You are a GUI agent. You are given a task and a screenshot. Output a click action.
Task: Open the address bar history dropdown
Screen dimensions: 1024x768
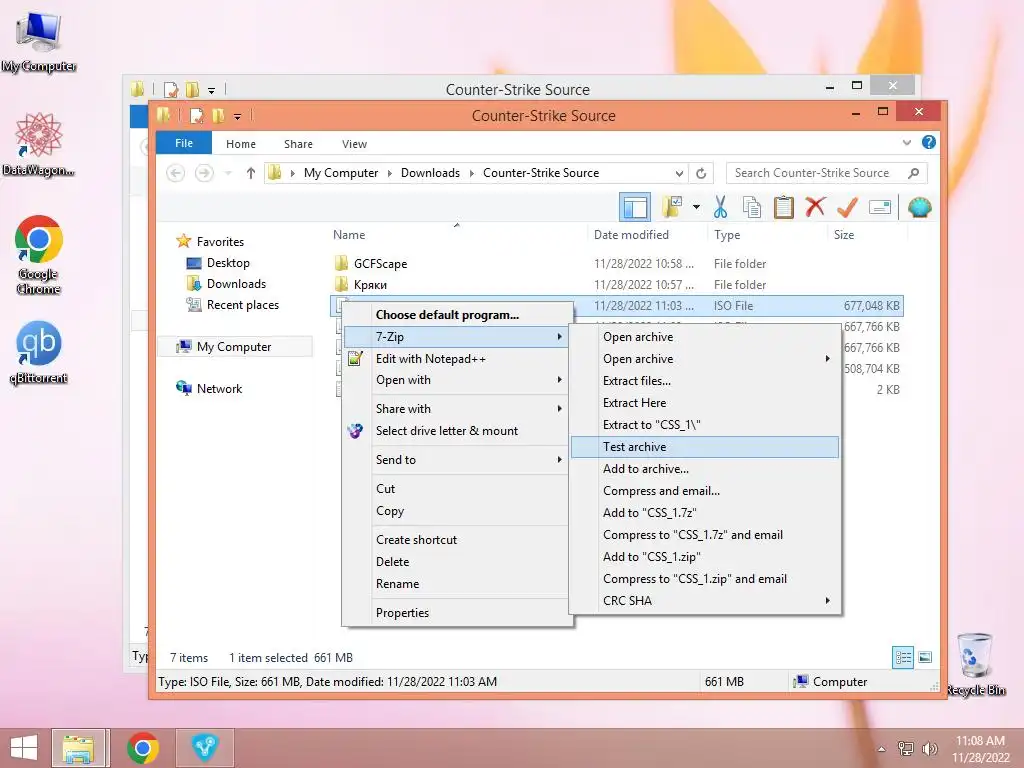coord(679,173)
